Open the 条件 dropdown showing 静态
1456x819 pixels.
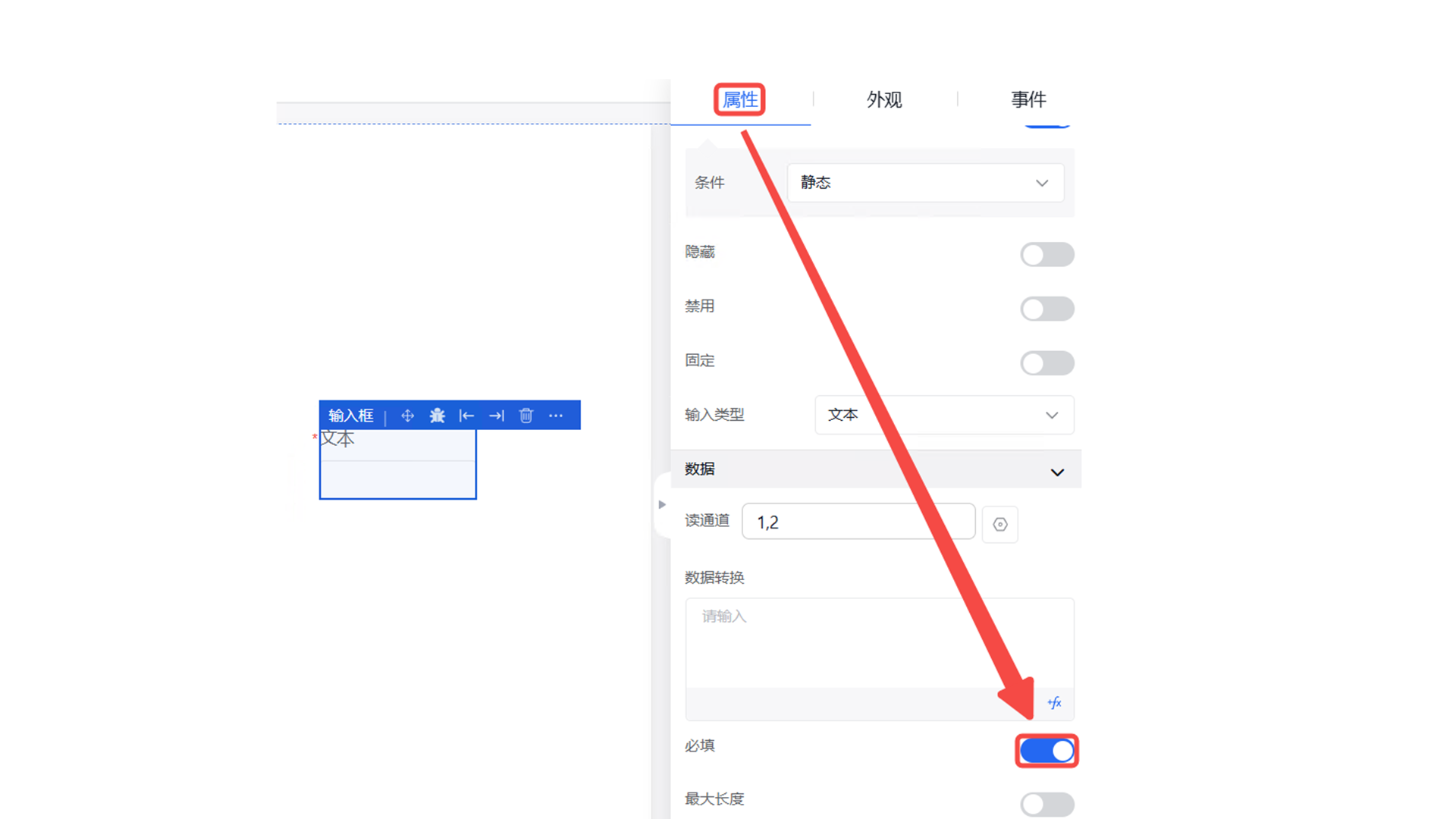click(925, 183)
